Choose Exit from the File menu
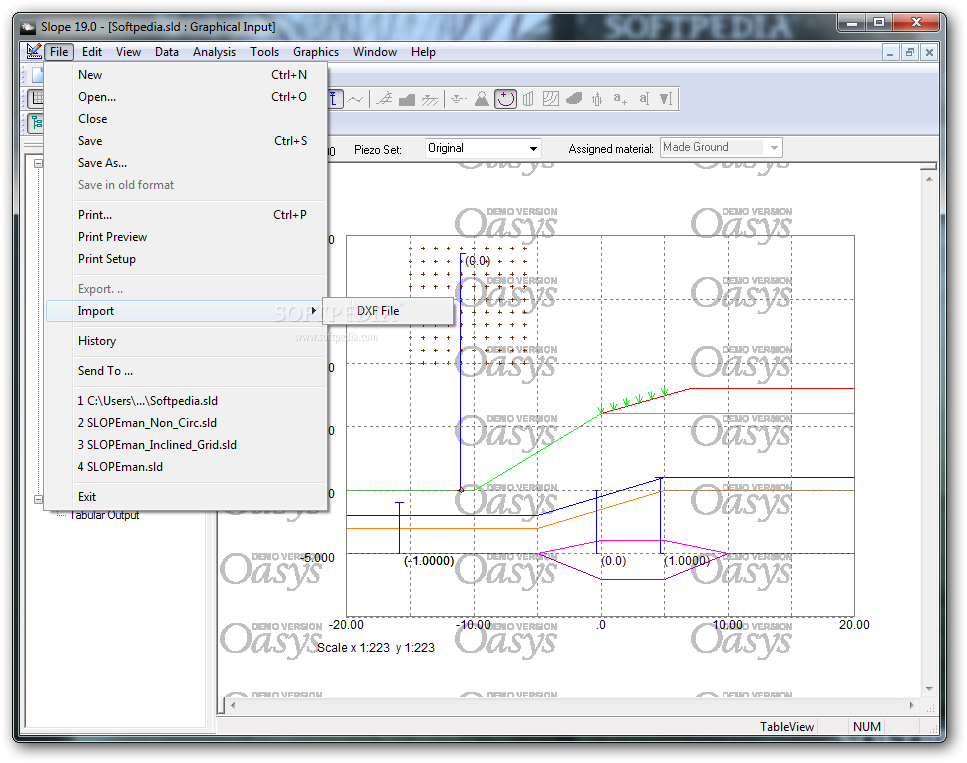 click(186, 497)
